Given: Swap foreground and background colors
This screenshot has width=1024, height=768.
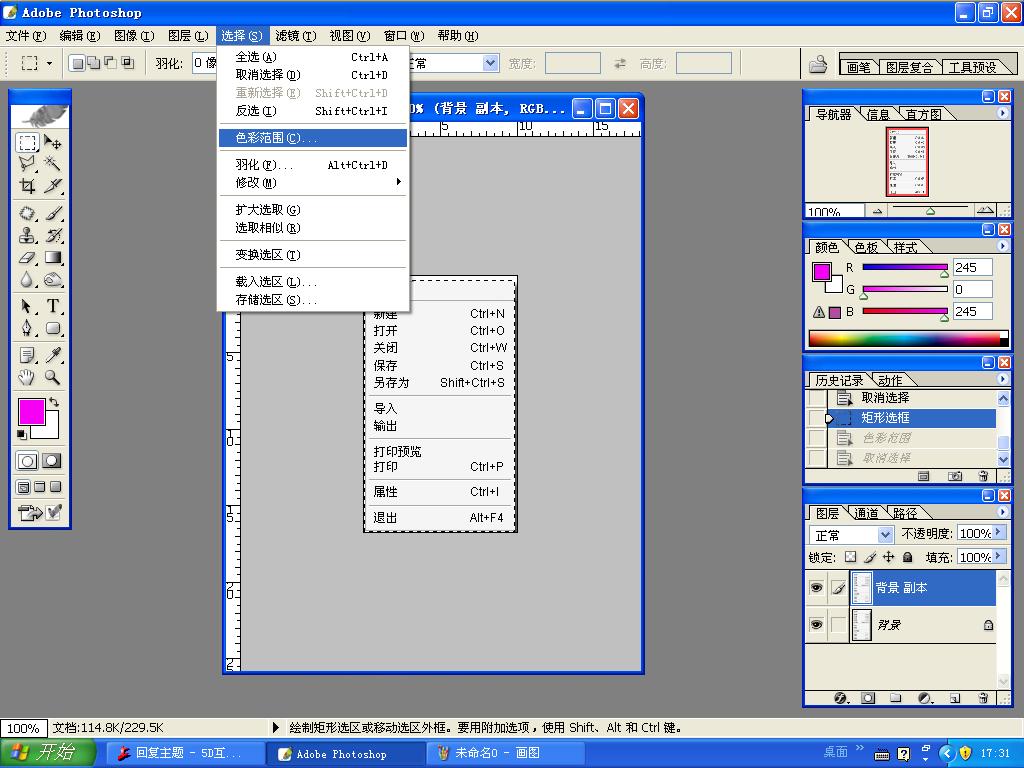Looking at the screenshot, I should click(x=54, y=402).
